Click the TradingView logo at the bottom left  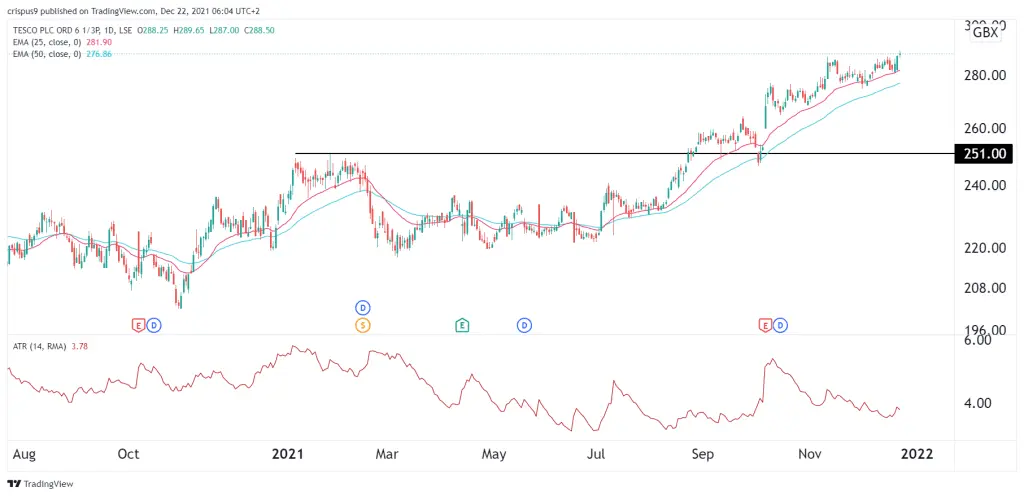point(40,484)
